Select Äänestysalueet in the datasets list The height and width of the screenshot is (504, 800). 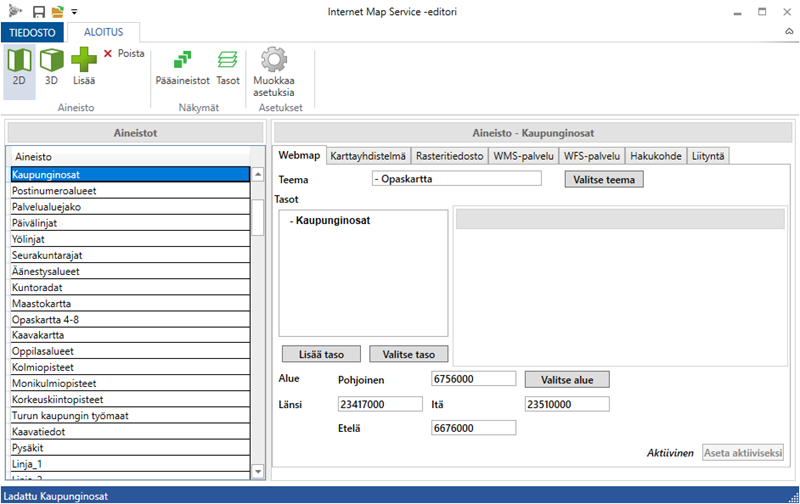pos(131,271)
